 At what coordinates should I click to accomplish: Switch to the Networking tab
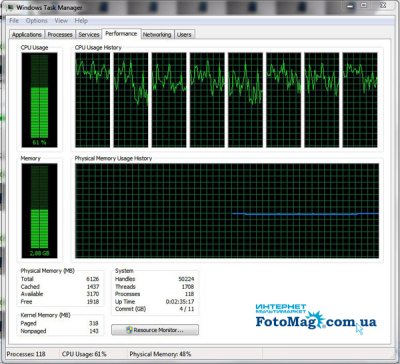pos(157,35)
